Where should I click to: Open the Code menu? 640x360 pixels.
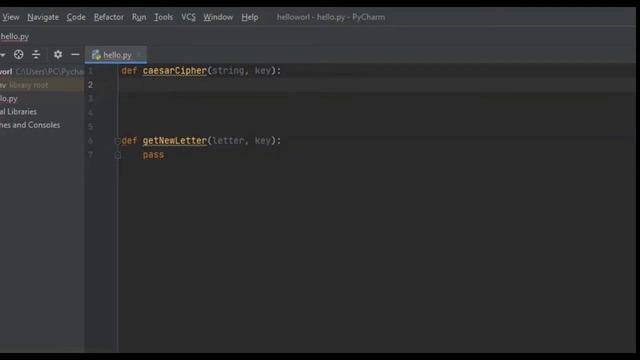point(76,17)
